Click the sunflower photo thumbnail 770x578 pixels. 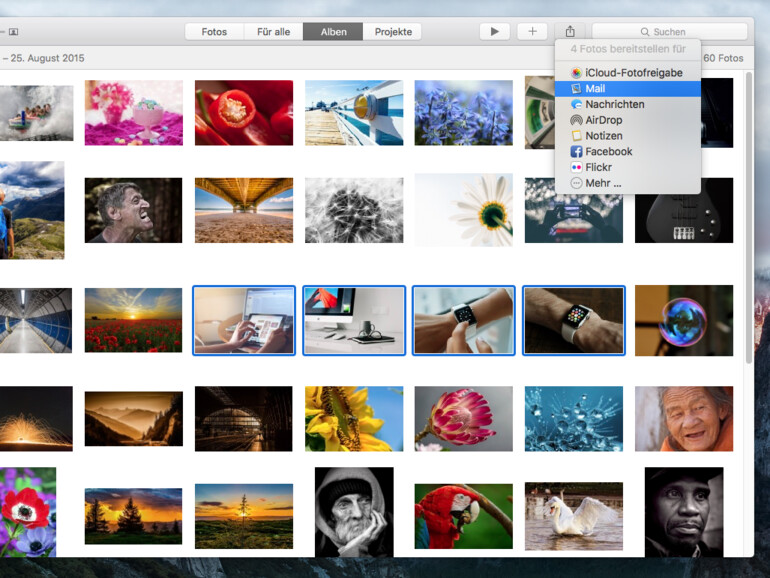coord(353,419)
